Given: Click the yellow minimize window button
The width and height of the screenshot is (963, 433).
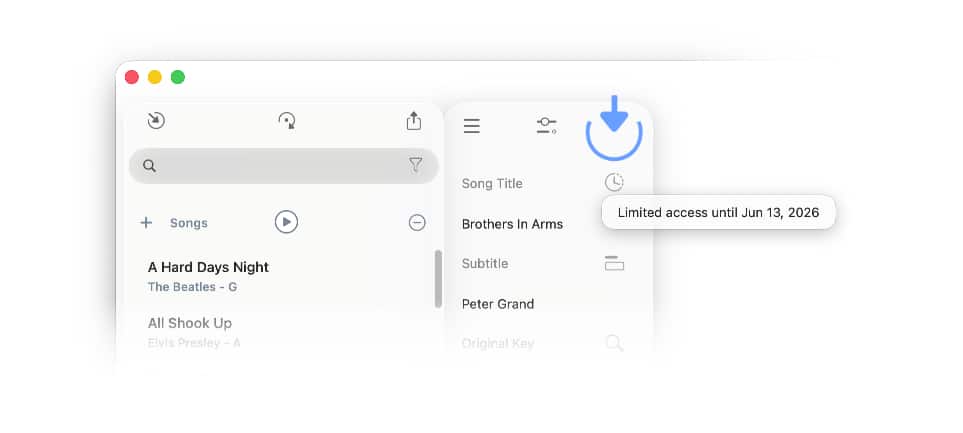Looking at the screenshot, I should click(x=155, y=77).
